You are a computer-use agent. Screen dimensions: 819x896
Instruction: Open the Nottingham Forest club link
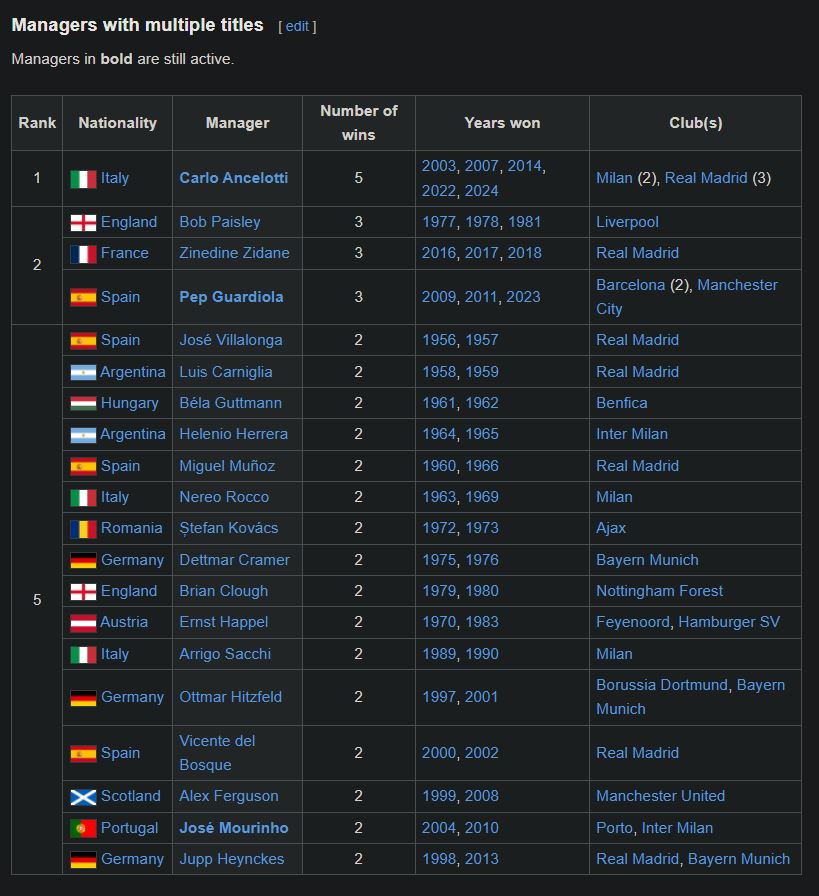click(x=659, y=591)
